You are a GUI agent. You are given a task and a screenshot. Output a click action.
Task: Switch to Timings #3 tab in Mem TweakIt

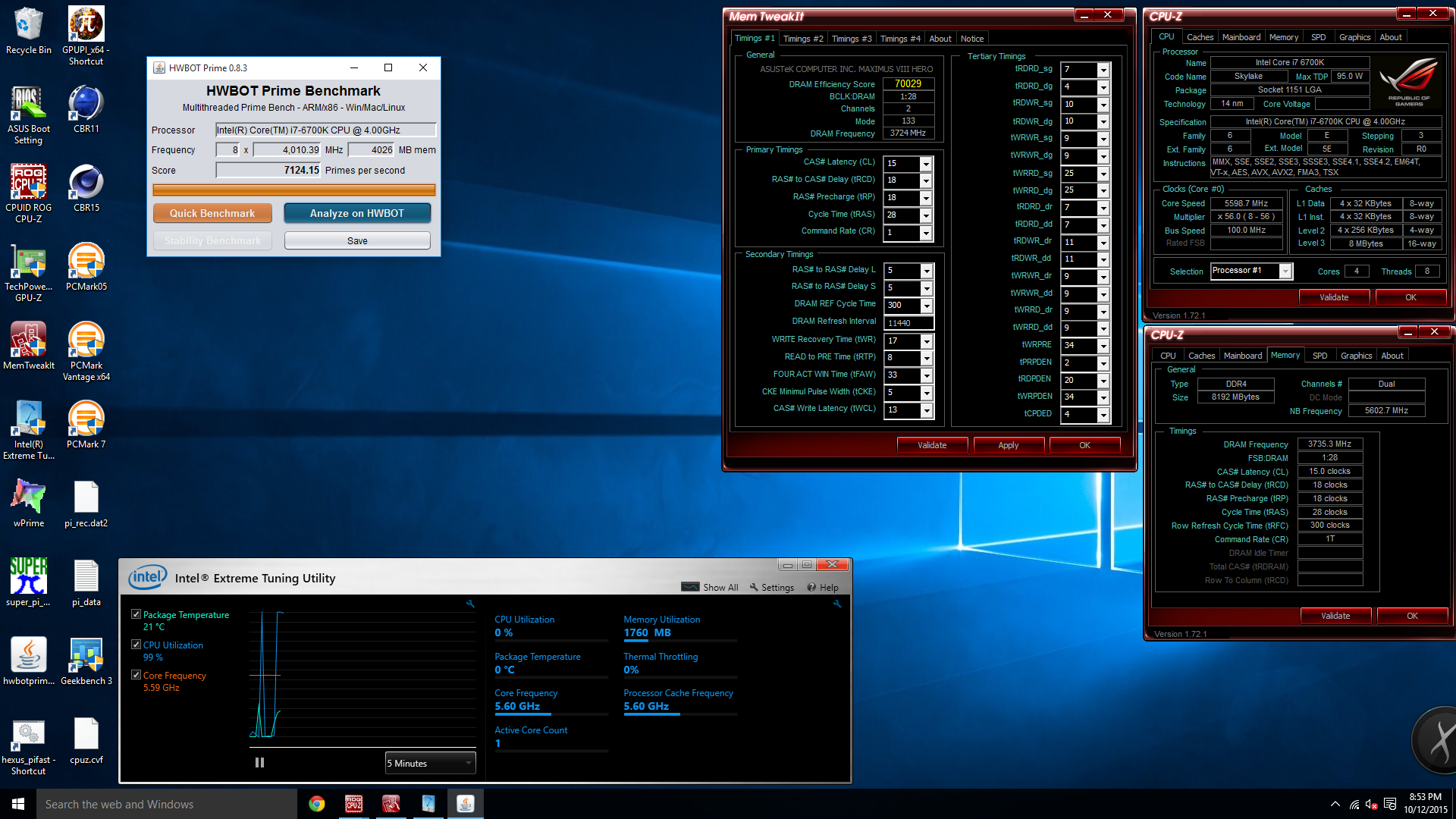[x=852, y=39]
